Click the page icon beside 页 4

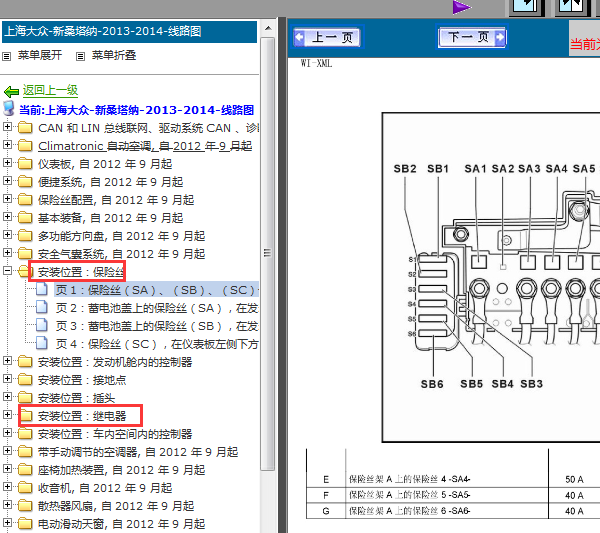pyautogui.click(x=42, y=343)
